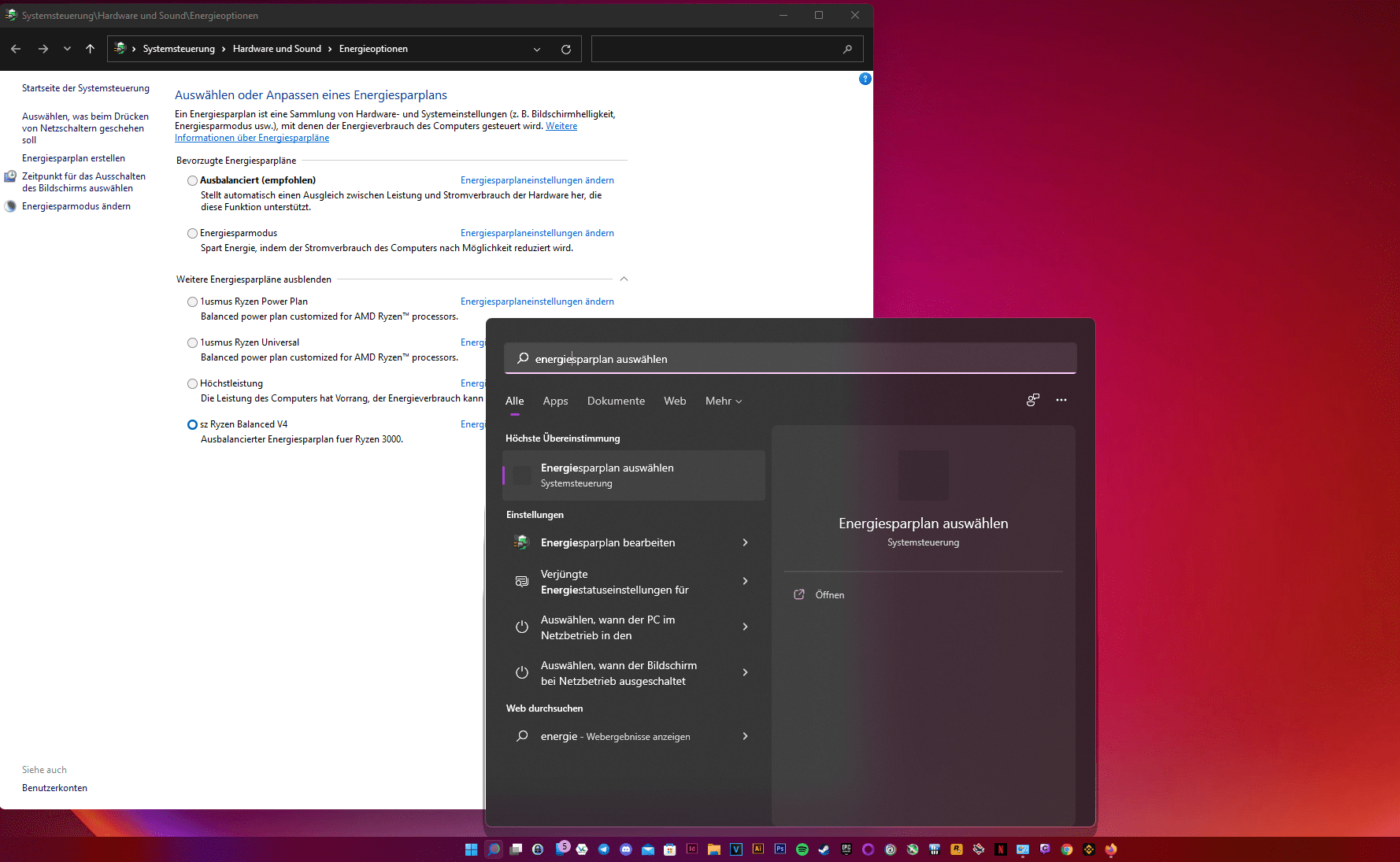Screen dimensions: 1400x862
Task: Open address bar history dropdown
Action: pyautogui.click(x=537, y=49)
